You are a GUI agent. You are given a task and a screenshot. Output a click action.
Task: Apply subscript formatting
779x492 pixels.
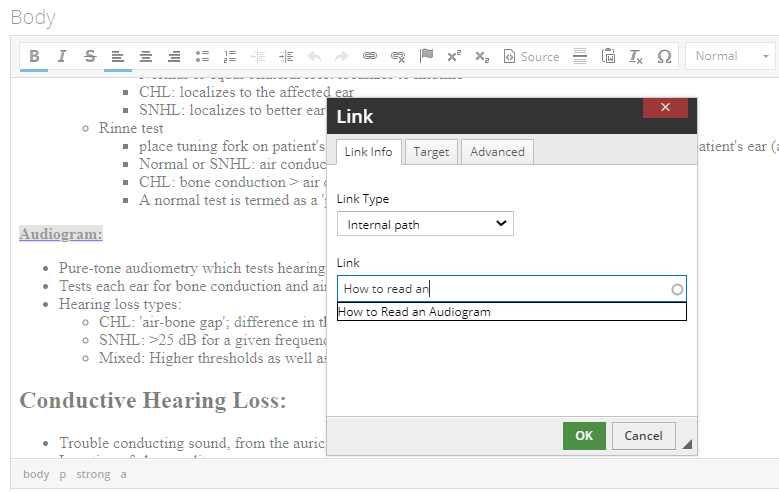[482, 56]
